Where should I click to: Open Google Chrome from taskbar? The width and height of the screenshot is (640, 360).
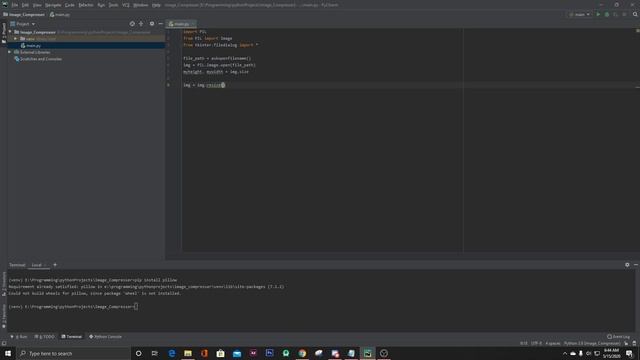[302, 353]
